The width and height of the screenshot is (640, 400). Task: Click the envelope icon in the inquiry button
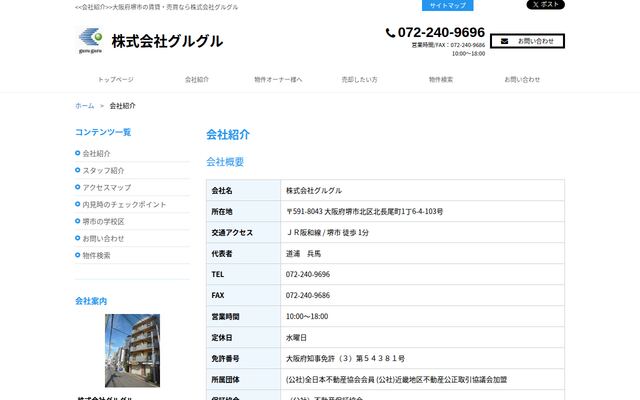(x=504, y=41)
